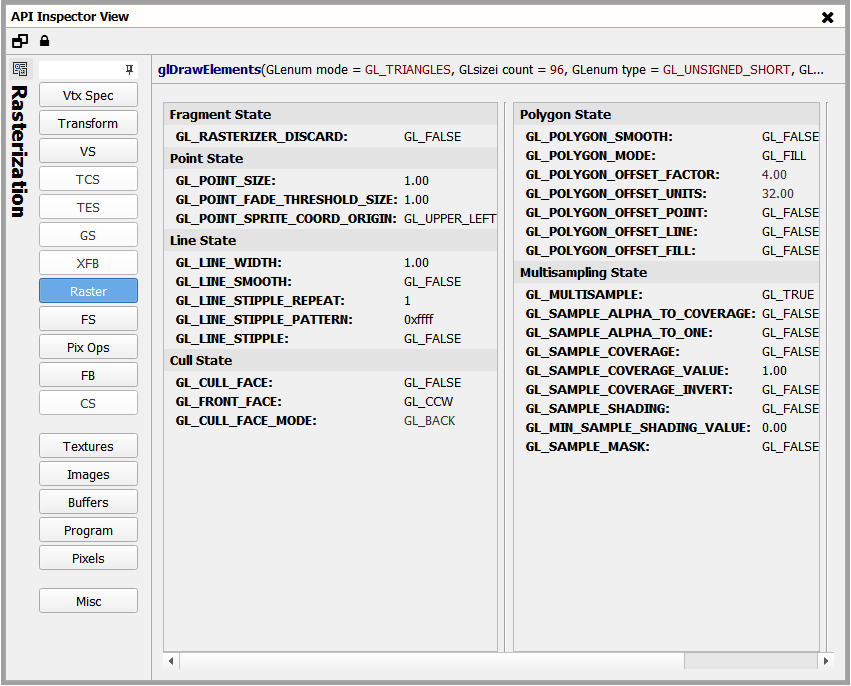The image size is (851, 686).
Task: Select GL_LINE_SMOOTH label
Action: [233, 282]
